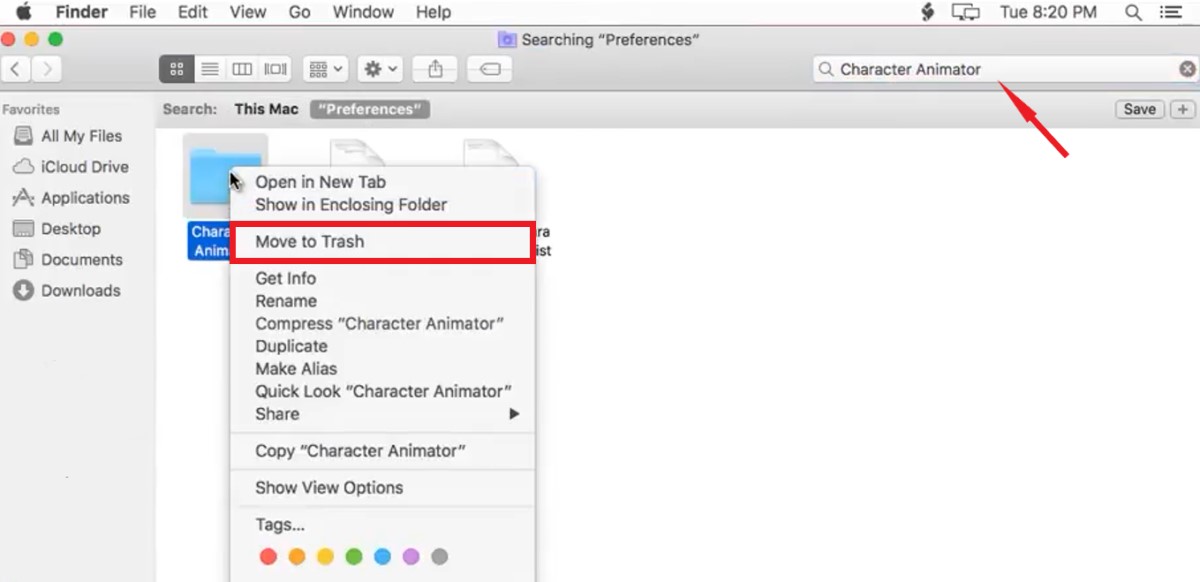Screen dimensions: 1200x582
Task: Click the display mirroring menu bar icon
Action: coord(965,12)
